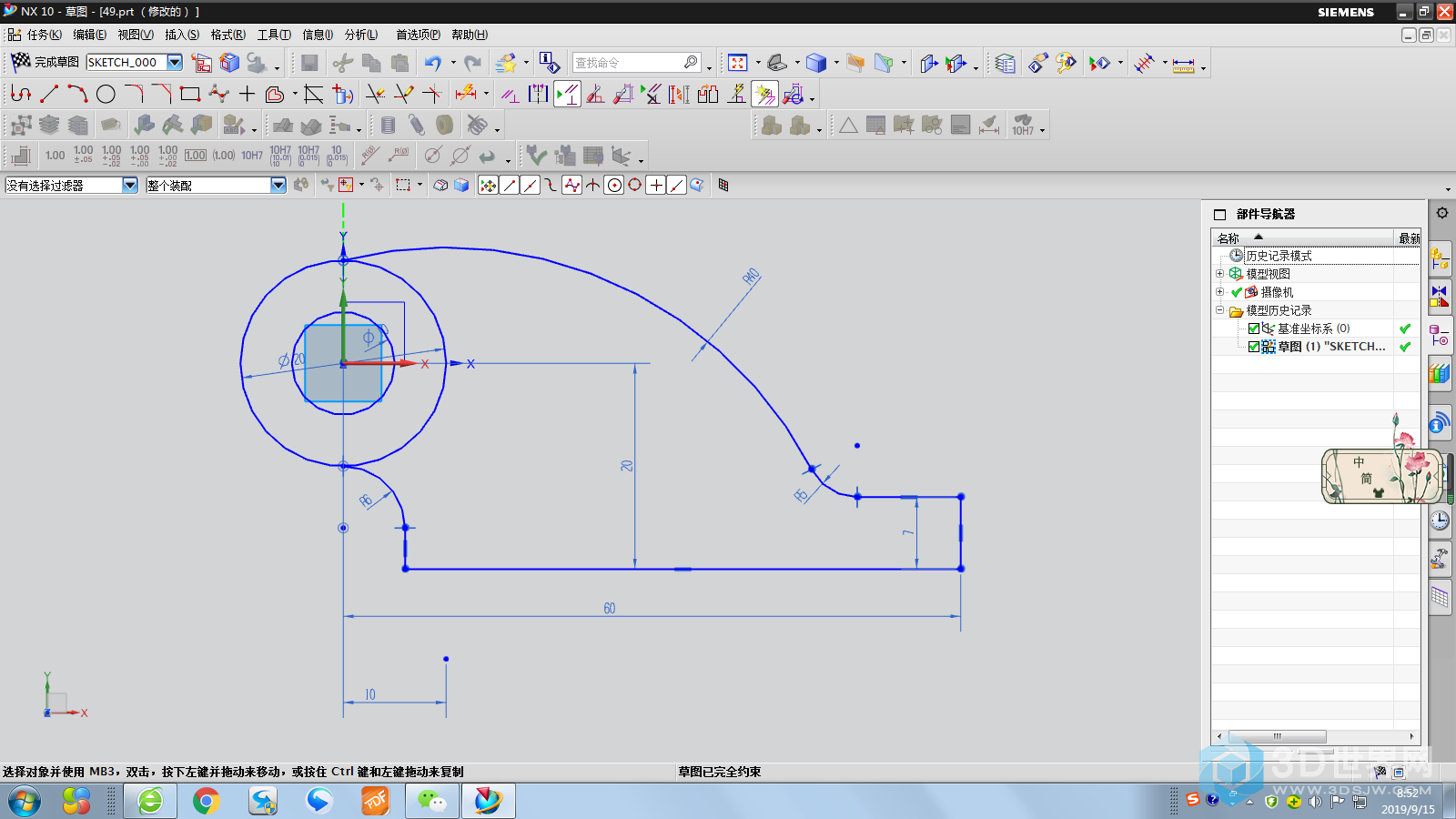Click the Windows Start button

pyautogui.click(x=25, y=801)
